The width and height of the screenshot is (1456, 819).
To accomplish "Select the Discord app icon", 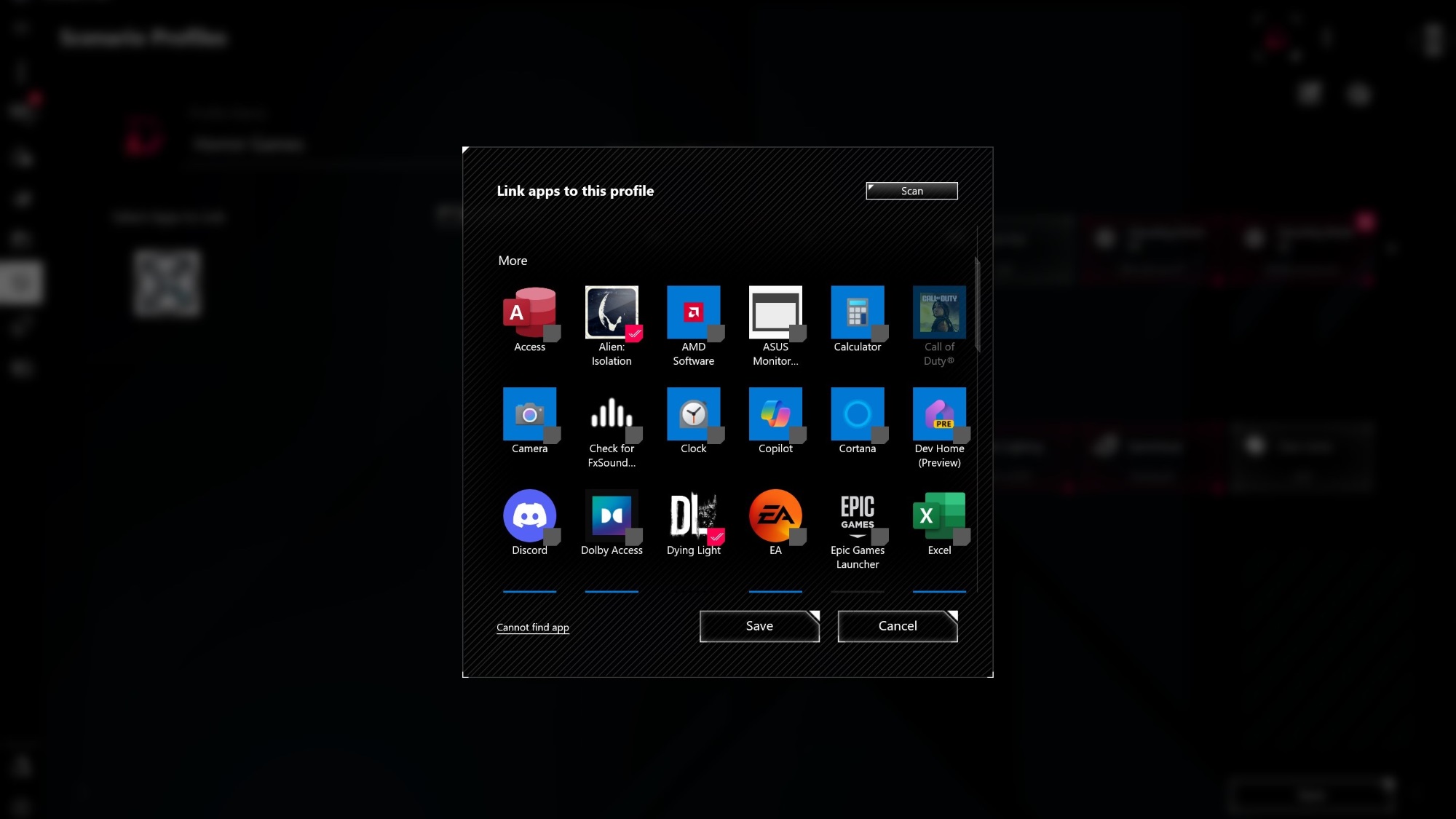I will pyautogui.click(x=529, y=515).
